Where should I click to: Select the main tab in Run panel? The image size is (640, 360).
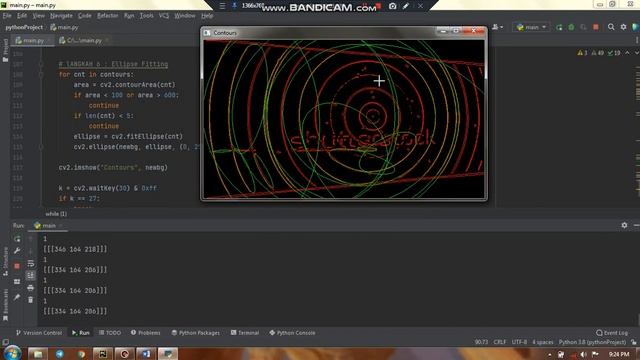48,225
